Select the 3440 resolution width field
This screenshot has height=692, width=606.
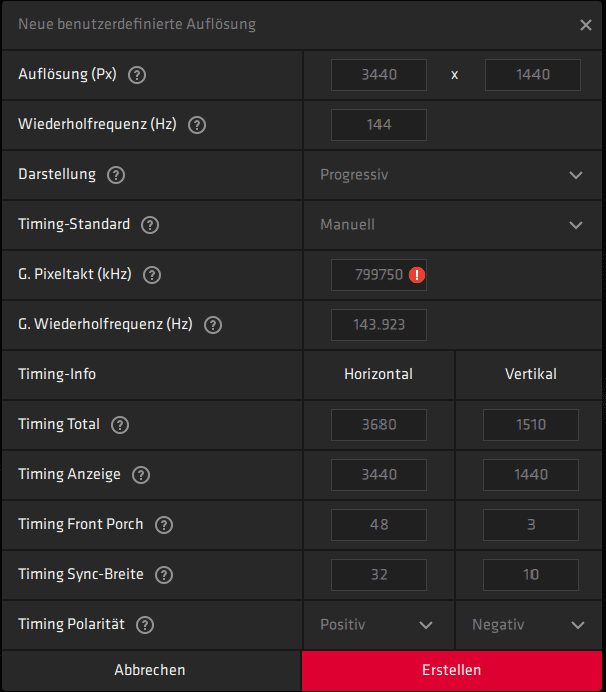click(x=379, y=75)
